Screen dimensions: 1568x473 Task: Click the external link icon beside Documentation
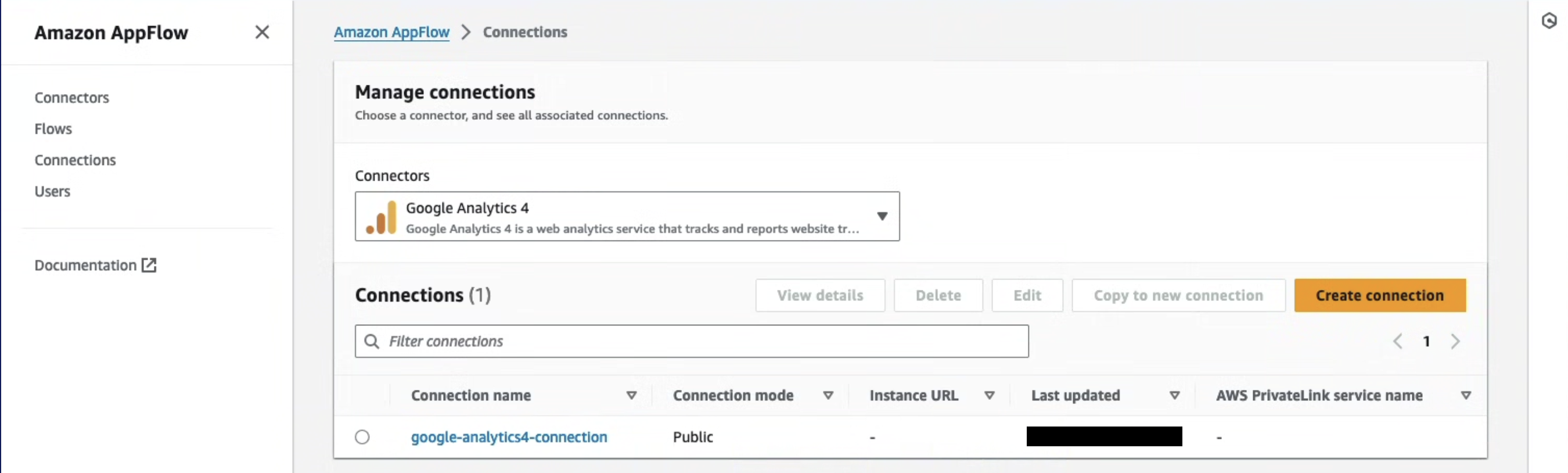pos(149,266)
